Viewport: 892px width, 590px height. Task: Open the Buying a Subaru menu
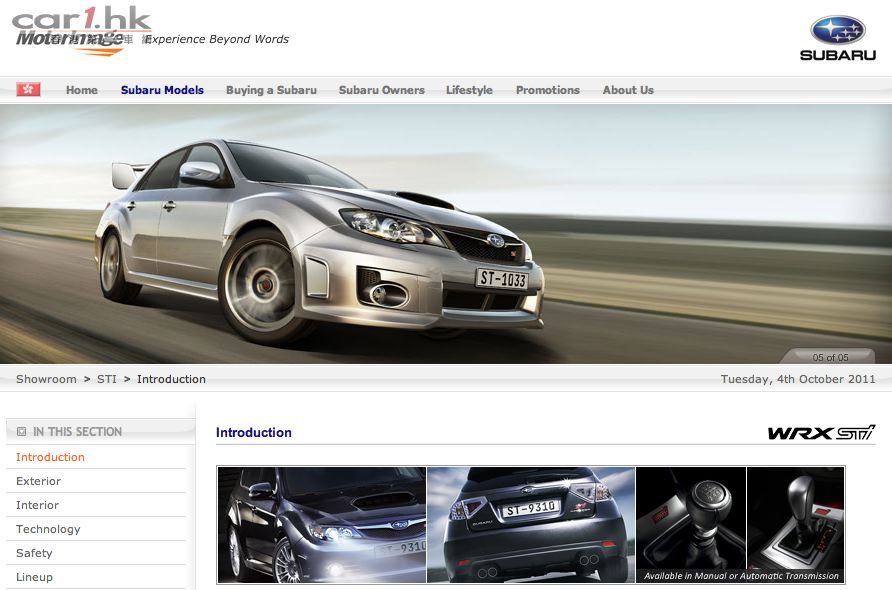coord(271,90)
